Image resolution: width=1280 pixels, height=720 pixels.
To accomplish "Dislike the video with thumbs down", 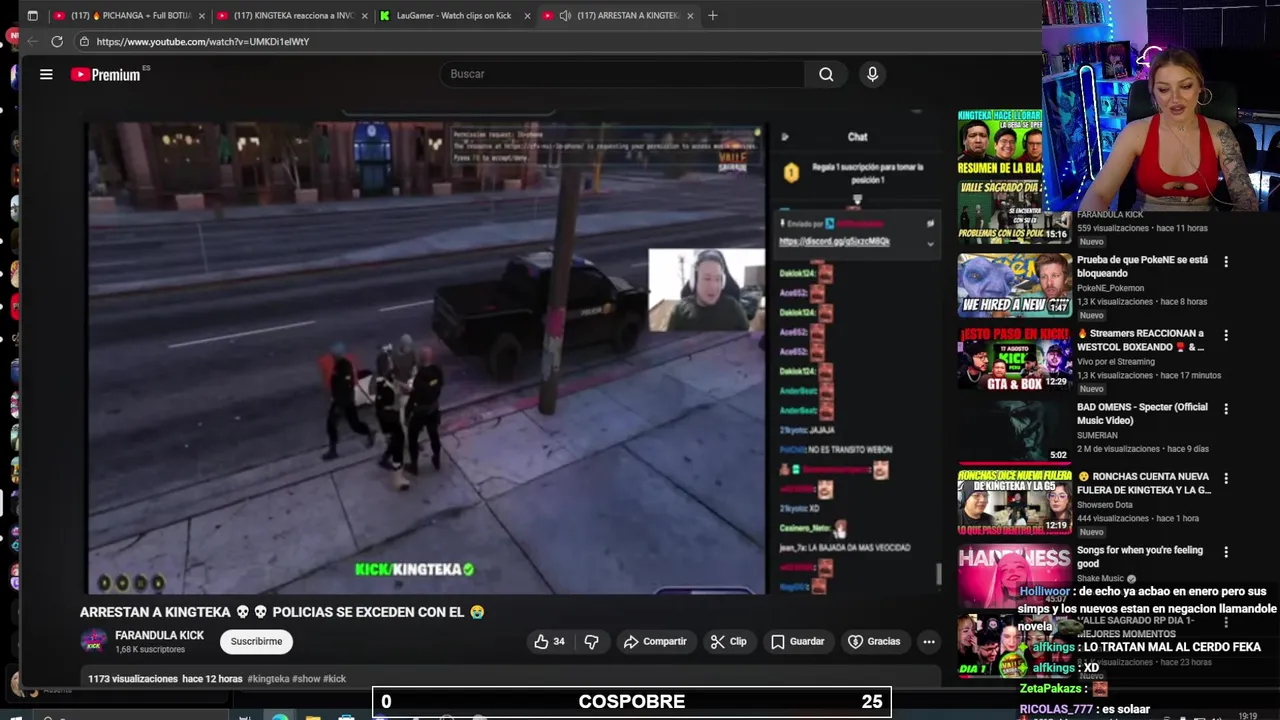I will point(591,642).
